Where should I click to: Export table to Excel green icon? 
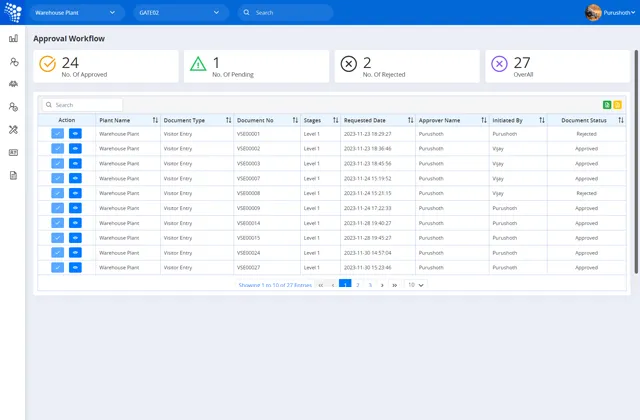point(607,105)
